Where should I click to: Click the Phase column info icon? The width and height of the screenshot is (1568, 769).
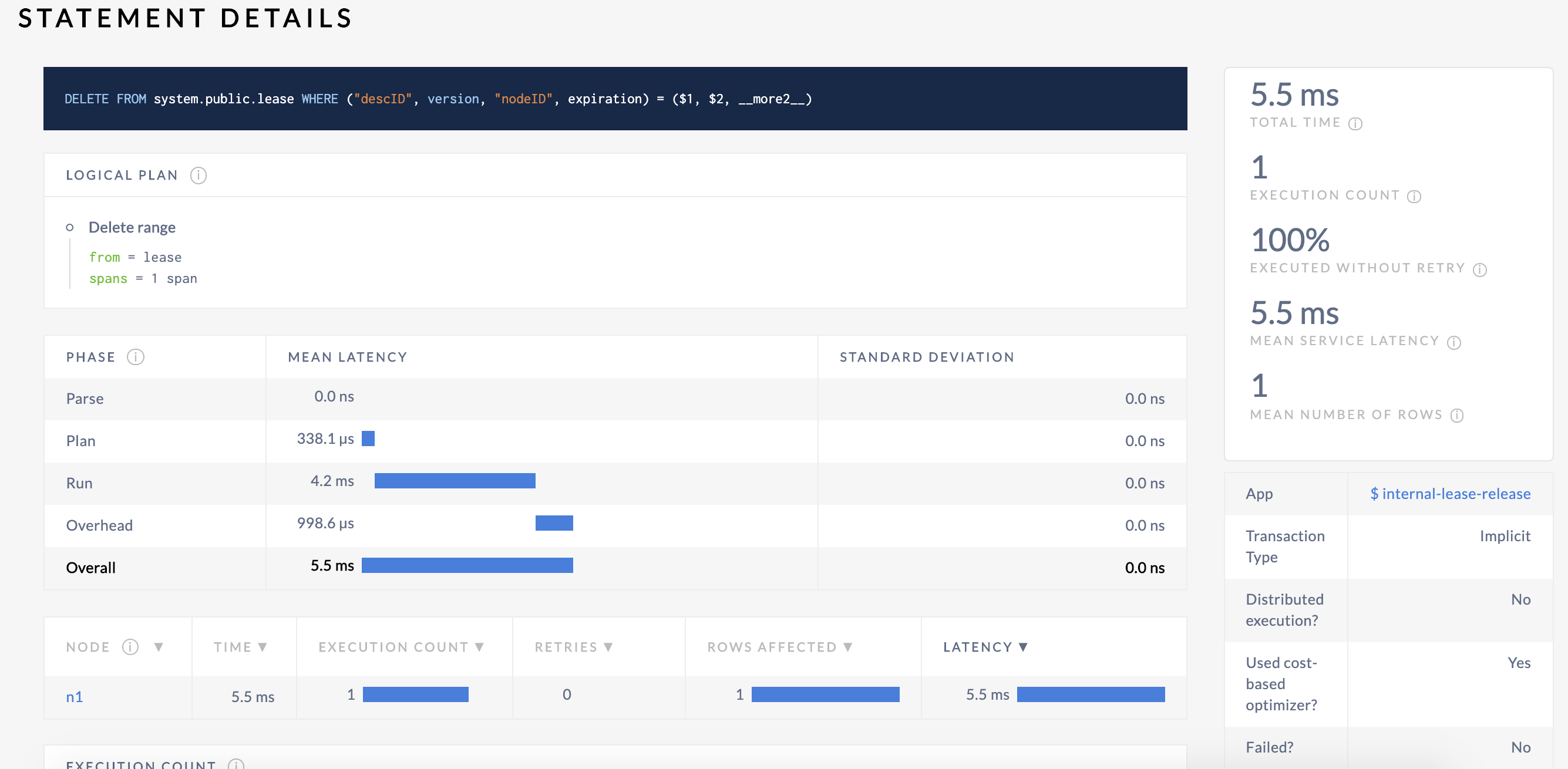[135, 357]
